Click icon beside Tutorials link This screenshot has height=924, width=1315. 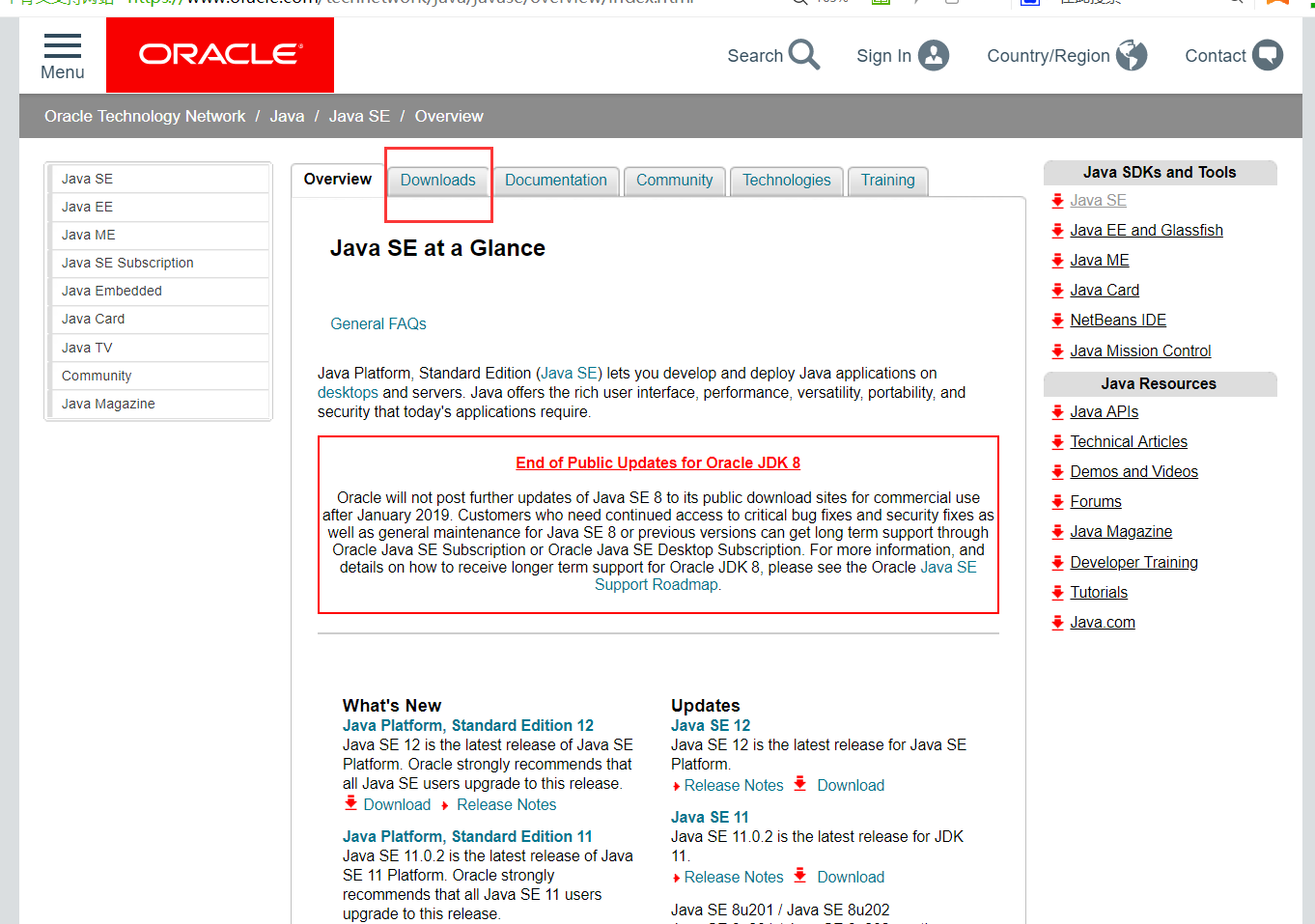(x=1057, y=593)
